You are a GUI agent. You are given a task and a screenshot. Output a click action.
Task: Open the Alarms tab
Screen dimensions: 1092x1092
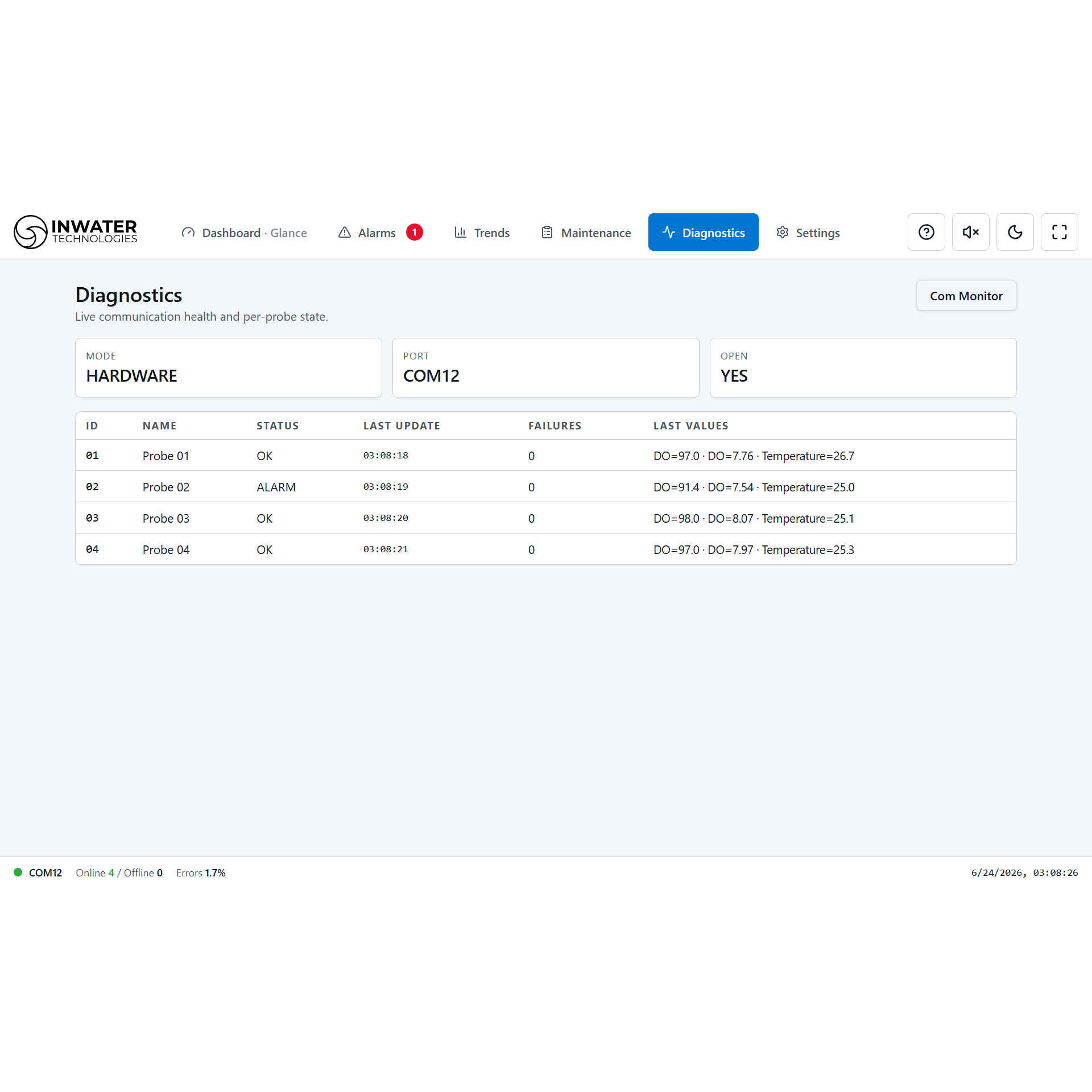pyautogui.click(x=380, y=233)
